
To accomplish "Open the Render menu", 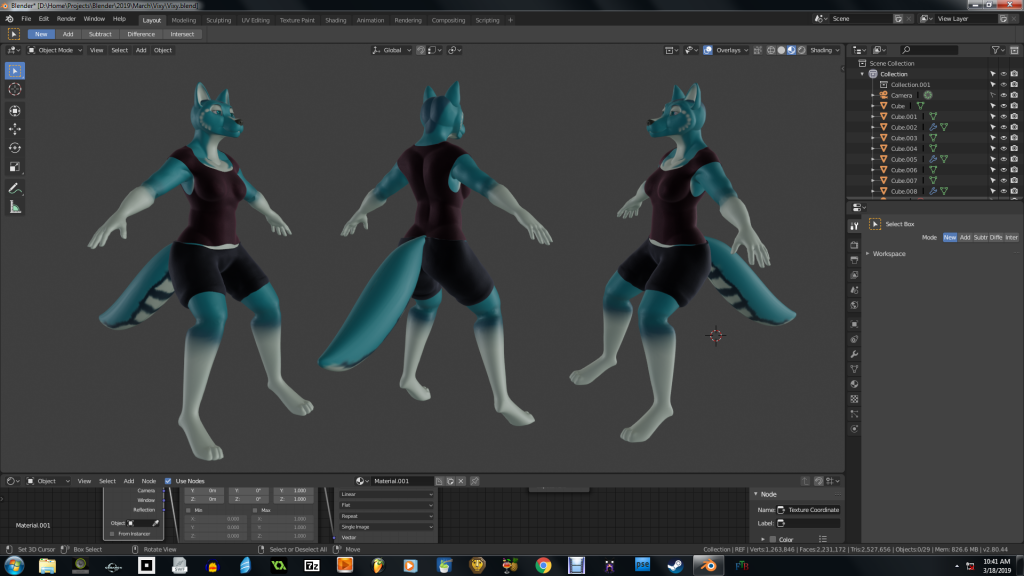I will click(66, 19).
